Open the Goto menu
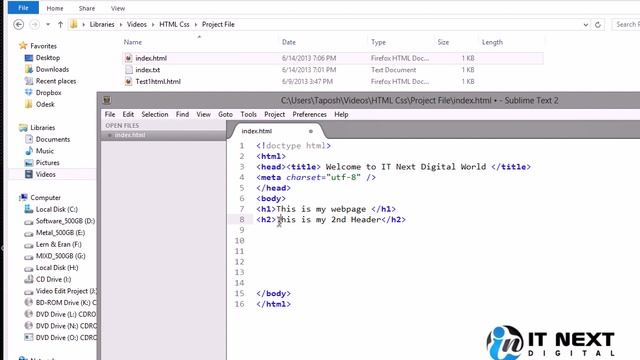The image size is (640, 360). [225, 114]
